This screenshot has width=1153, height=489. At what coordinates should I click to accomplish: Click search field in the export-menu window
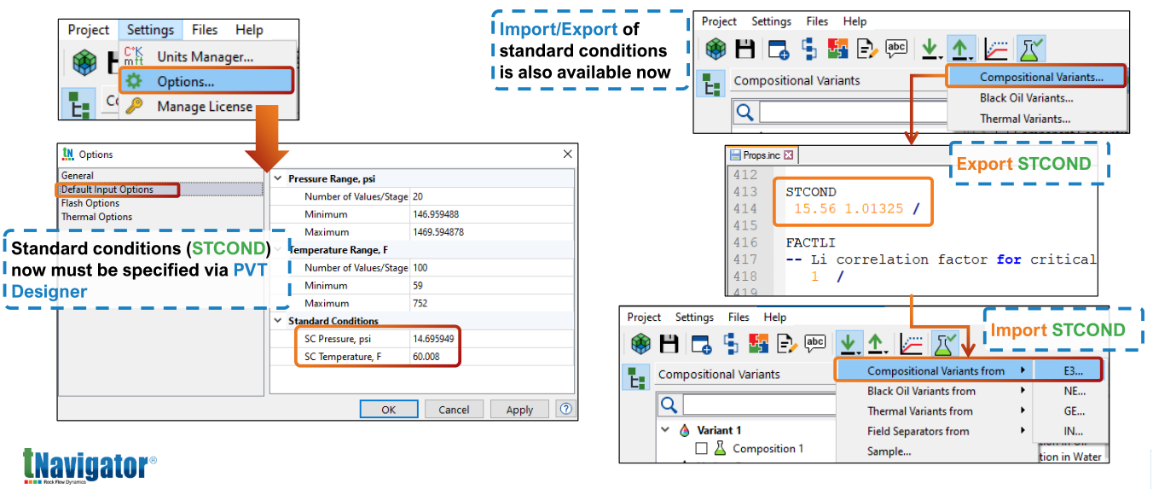coord(852,113)
